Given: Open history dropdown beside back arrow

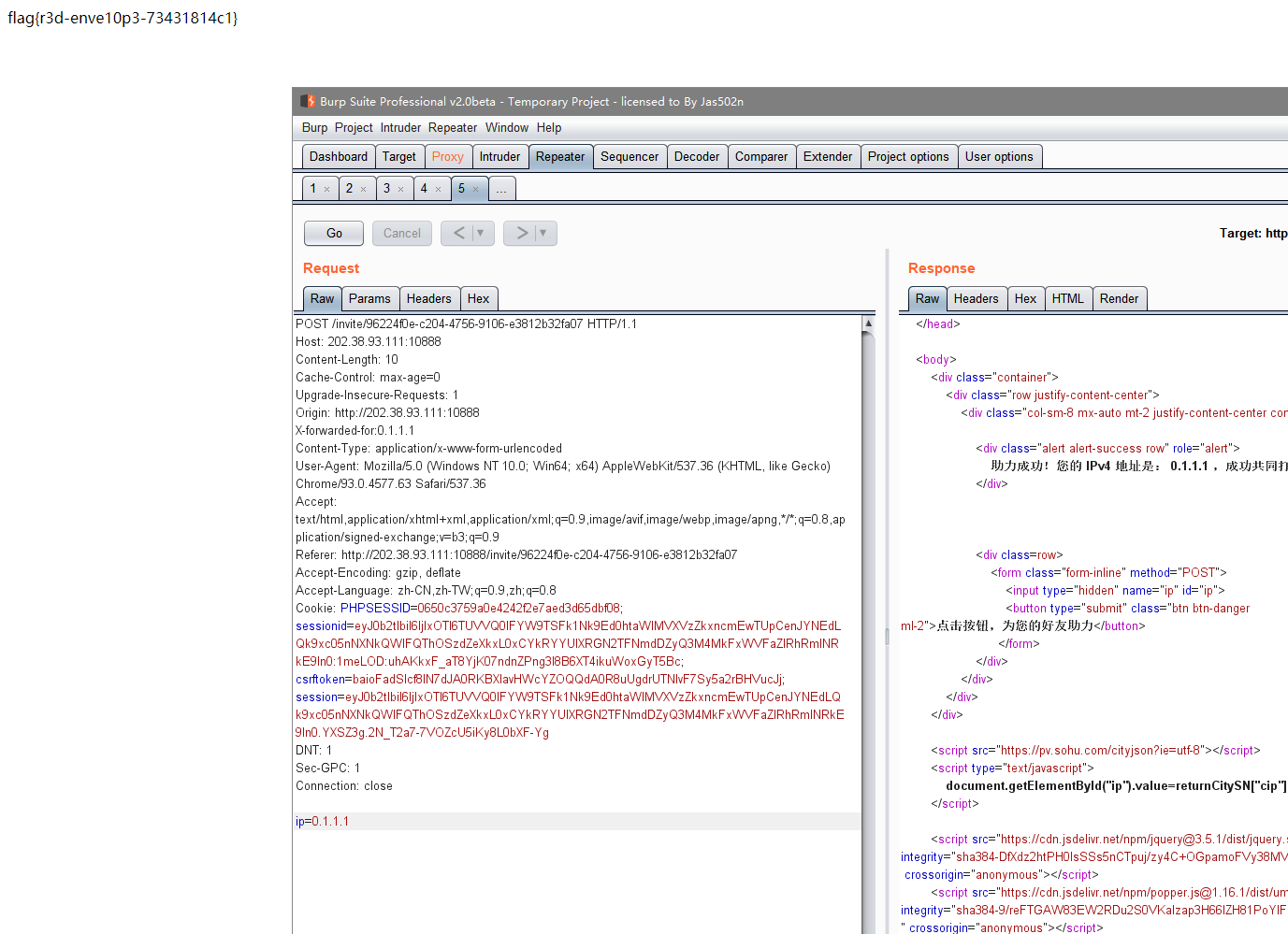Looking at the screenshot, I should 482,233.
